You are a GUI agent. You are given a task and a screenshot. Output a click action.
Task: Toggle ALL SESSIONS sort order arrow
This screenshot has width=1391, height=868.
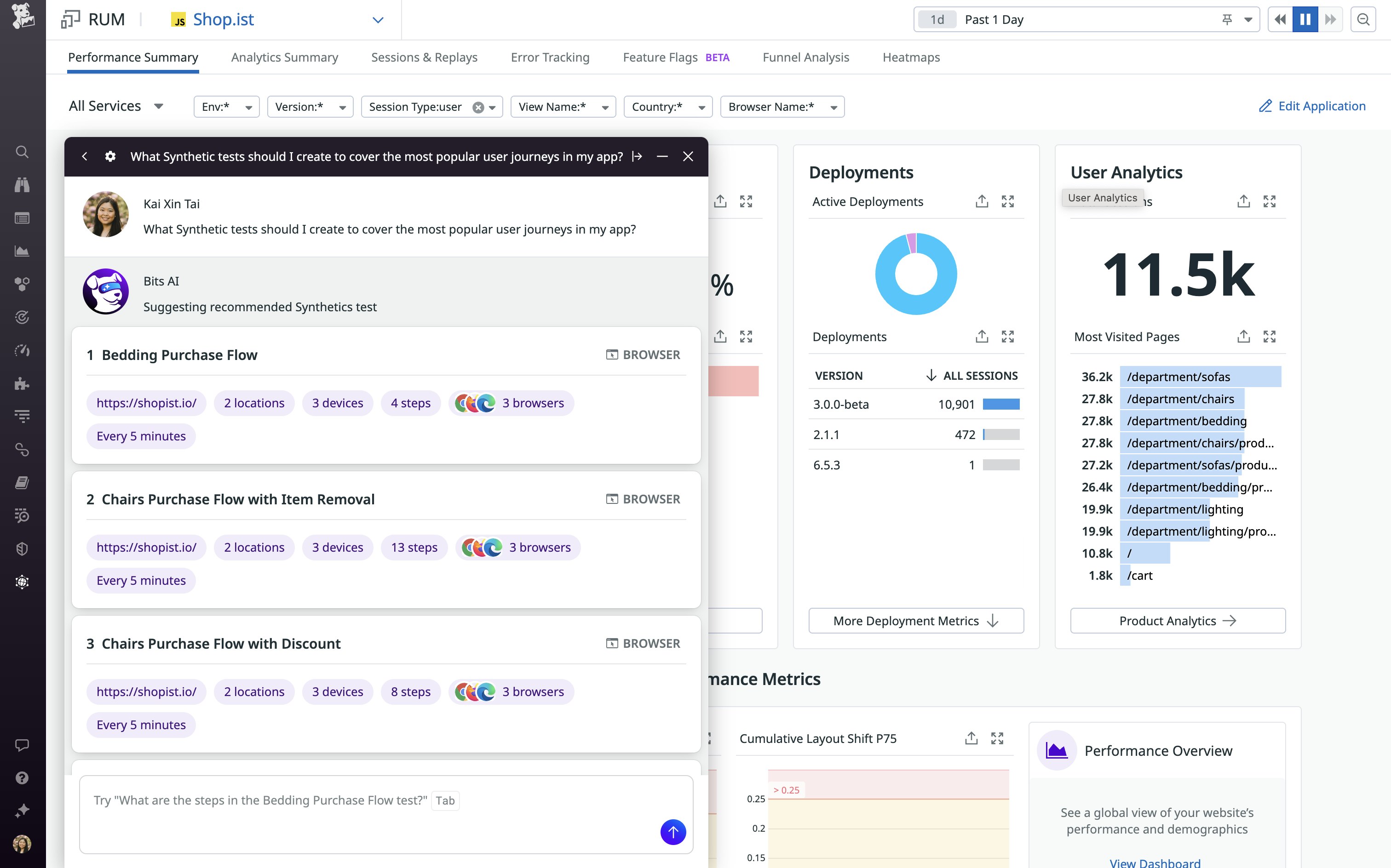click(931, 376)
